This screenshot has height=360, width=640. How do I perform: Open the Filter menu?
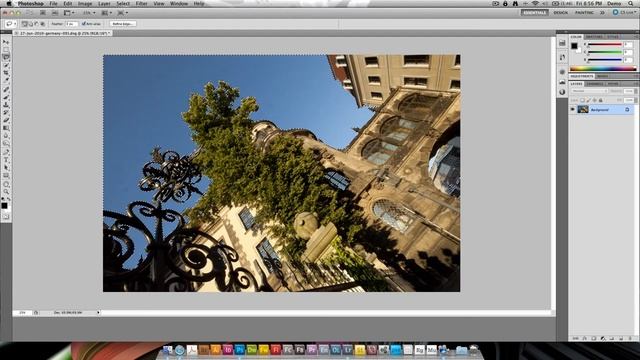(x=141, y=3)
